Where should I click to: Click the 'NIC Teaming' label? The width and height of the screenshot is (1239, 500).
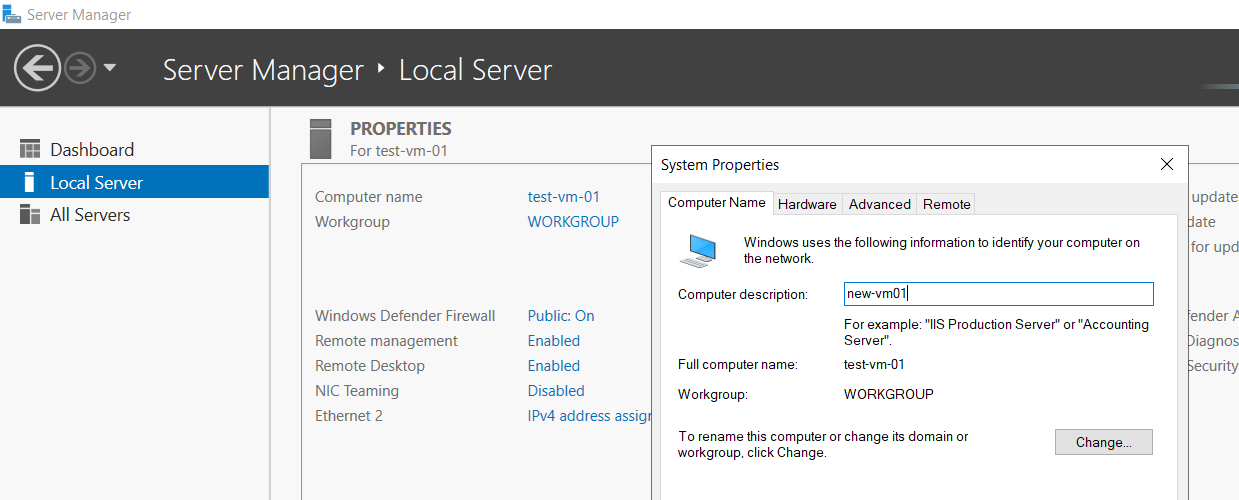click(x=357, y=391)
